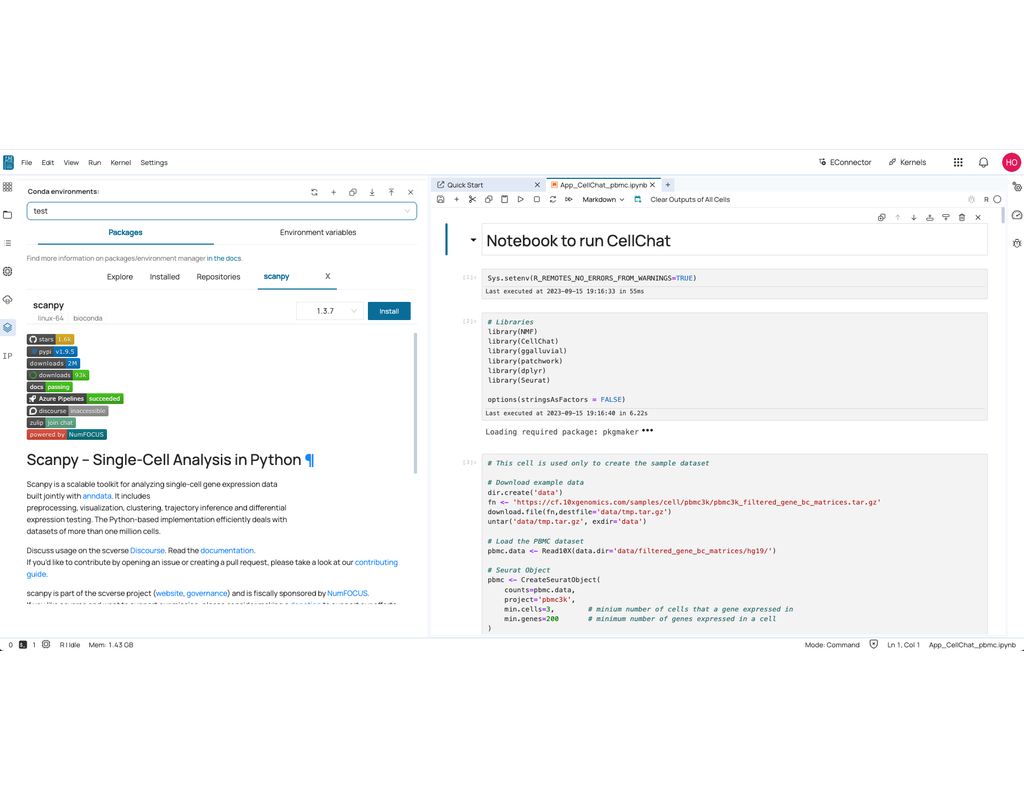This screenshot has height=800, width=1024.
Task: Save the App_CellChat notebook
Action: (440, 199)
